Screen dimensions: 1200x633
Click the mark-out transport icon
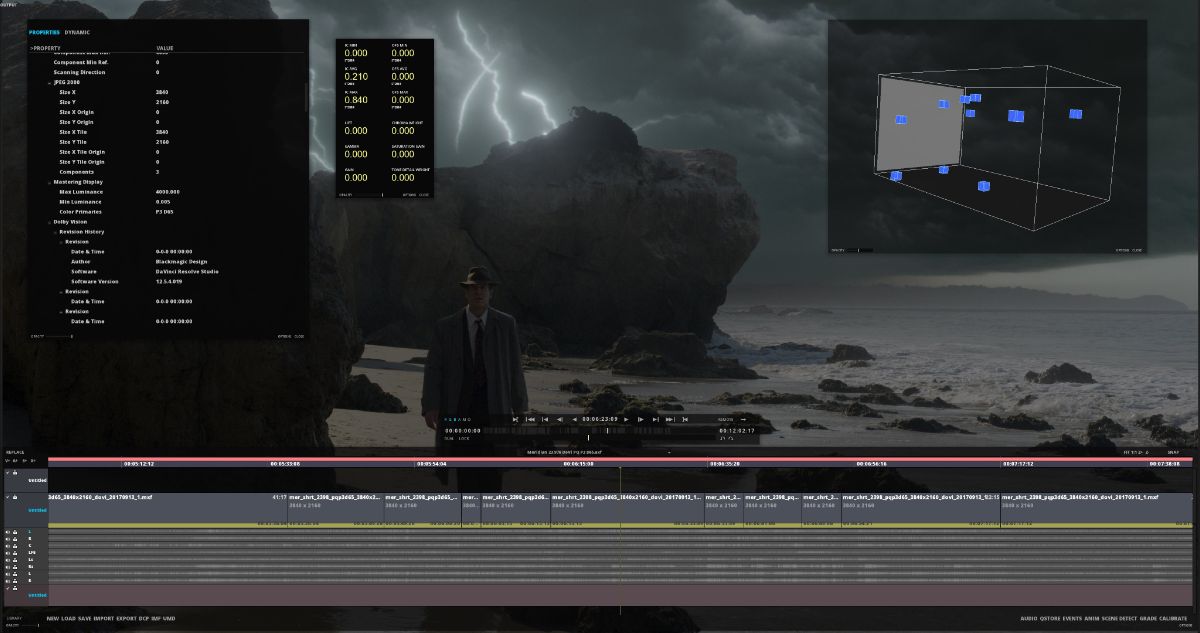[x=685, y=419]
